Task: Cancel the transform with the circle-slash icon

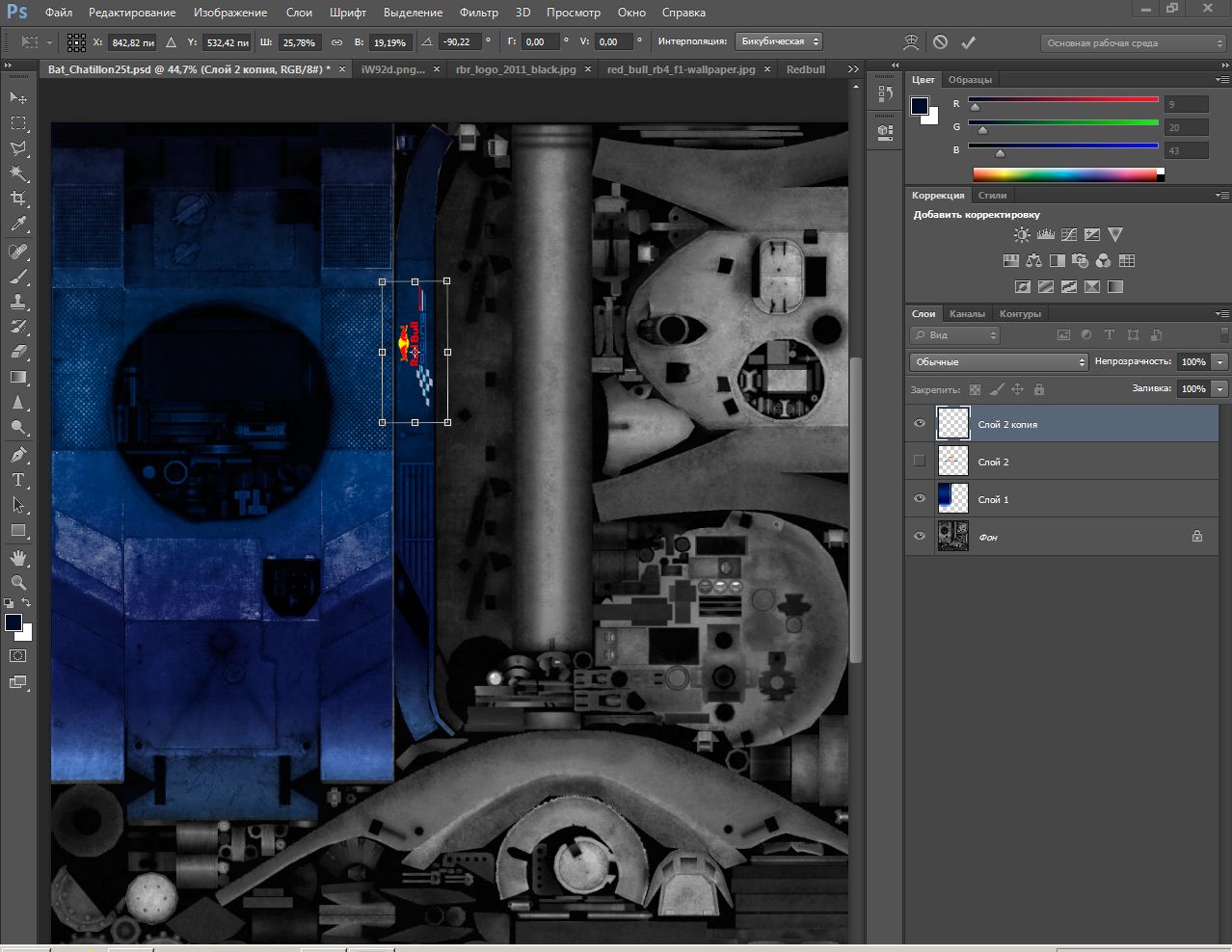Action: tap(940, 42)
